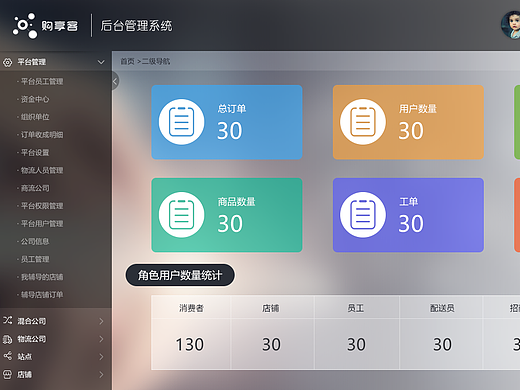Open 物流人员管理 in sidebar
Viewport: 520px width, 390px height.
coord(42,170)
